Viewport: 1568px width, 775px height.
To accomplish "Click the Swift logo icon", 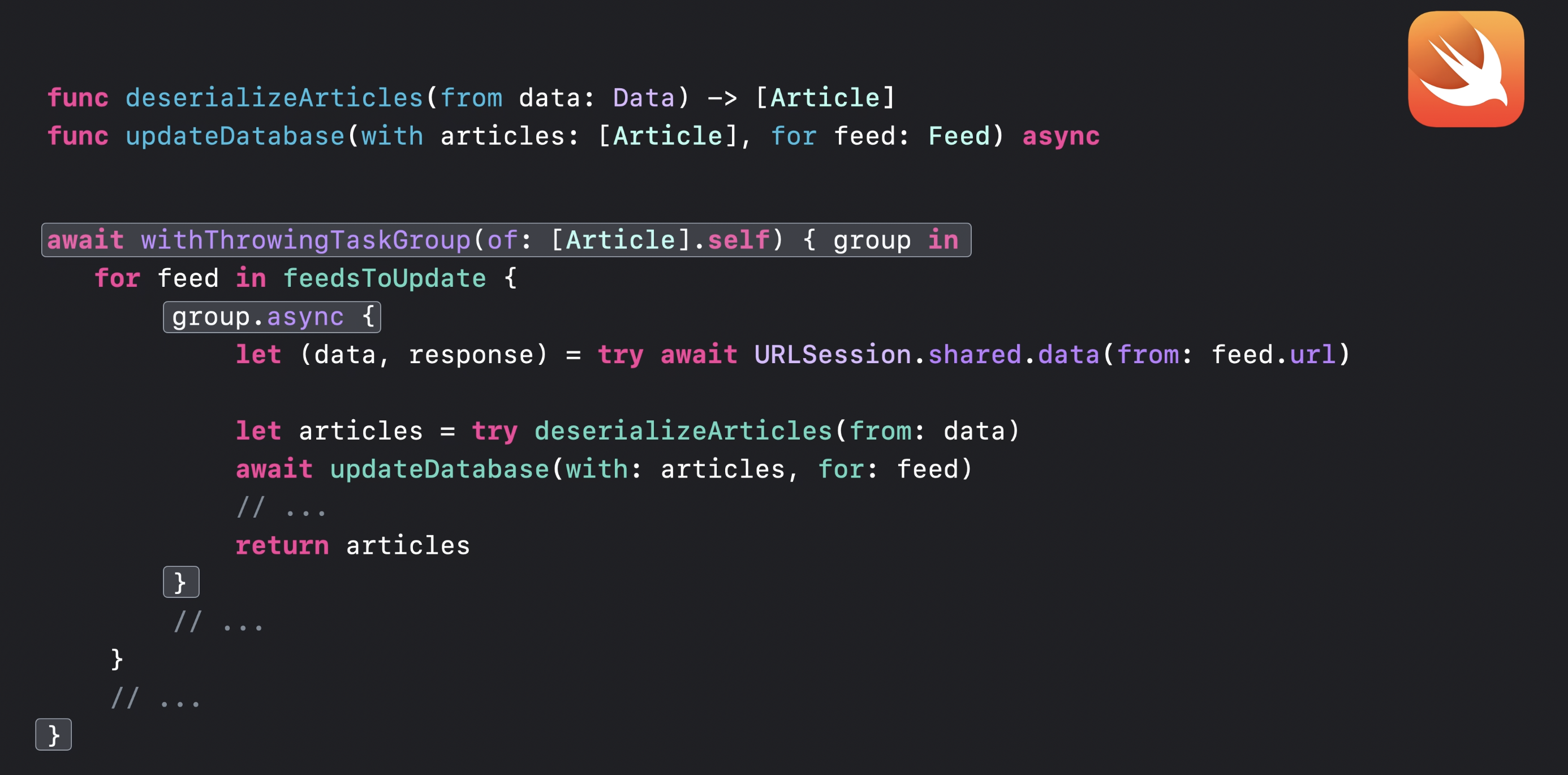I will coord(1465,69).
